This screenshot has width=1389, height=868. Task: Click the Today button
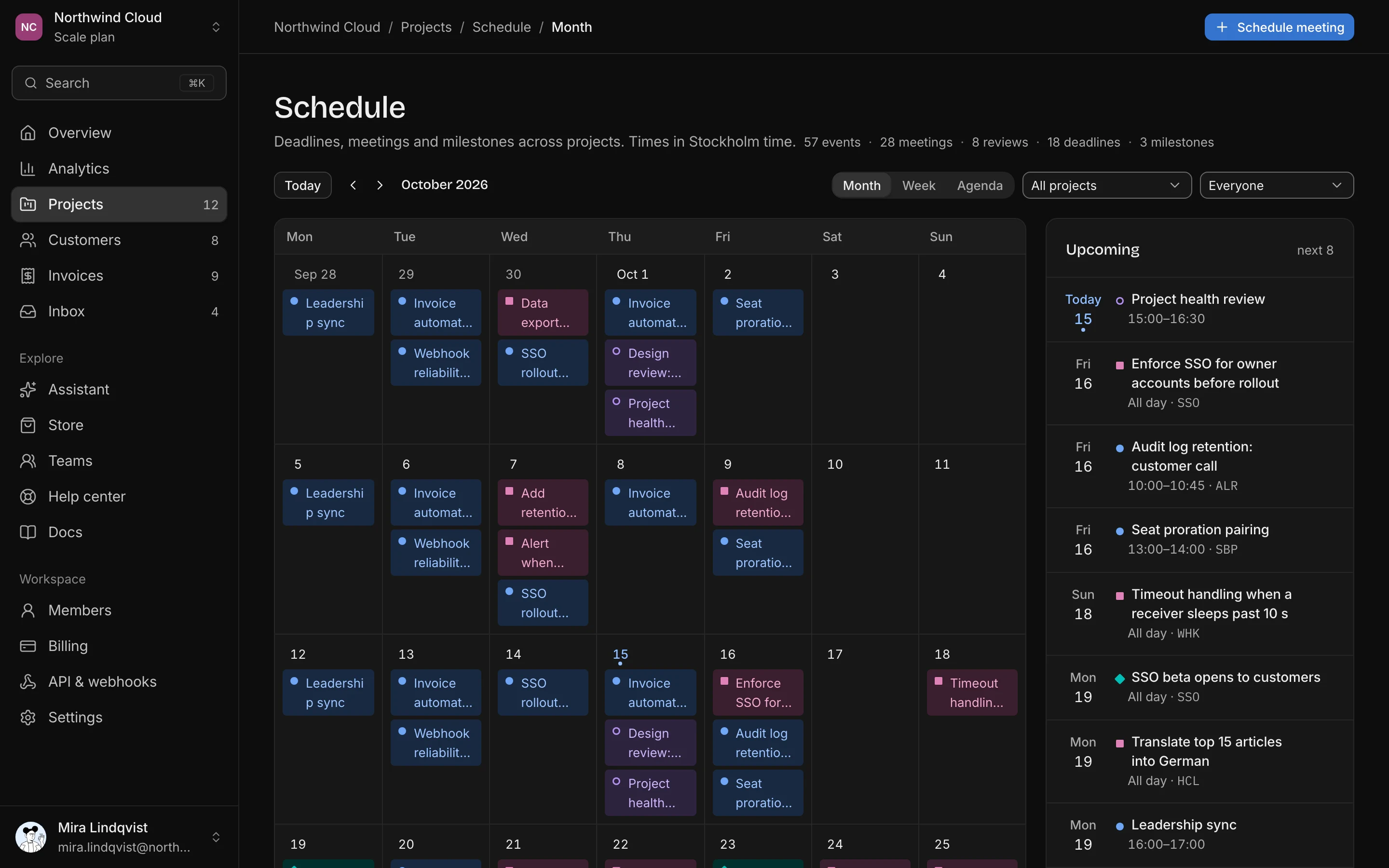302,186
